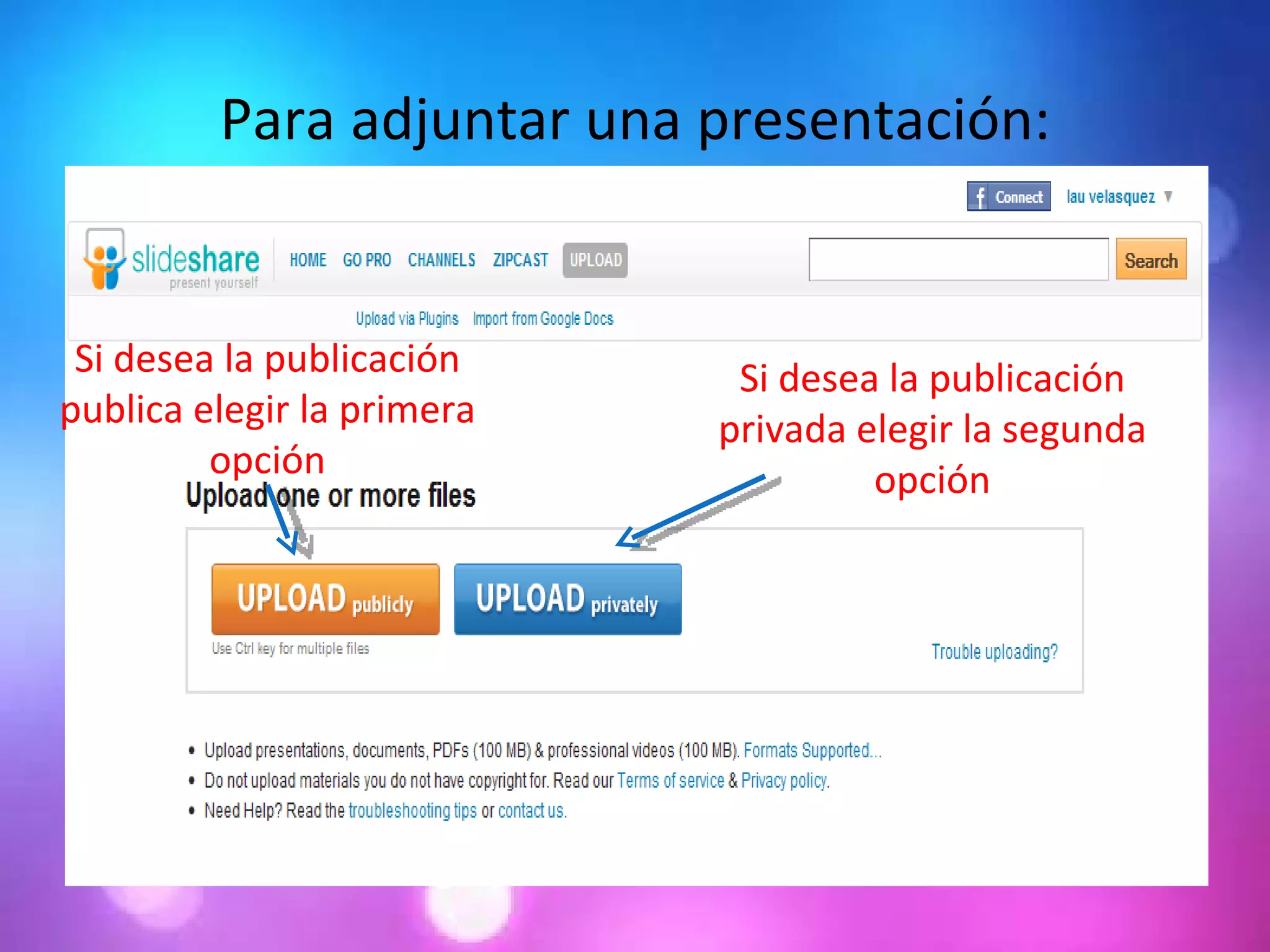Open the Upload via Plugins link

(x=407, y=319)
